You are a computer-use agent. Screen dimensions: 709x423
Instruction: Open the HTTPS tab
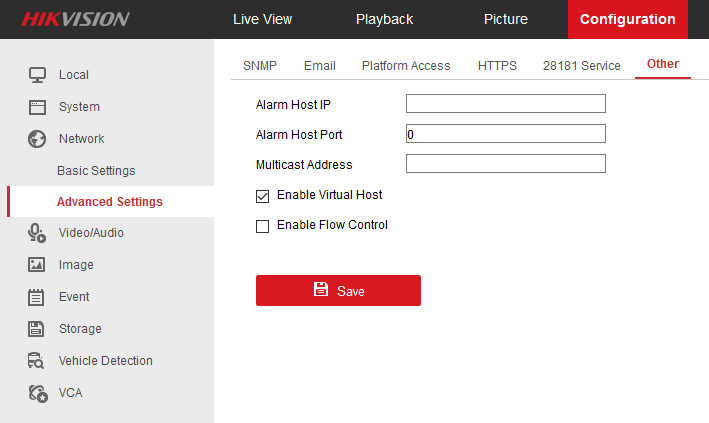point(497,66)
